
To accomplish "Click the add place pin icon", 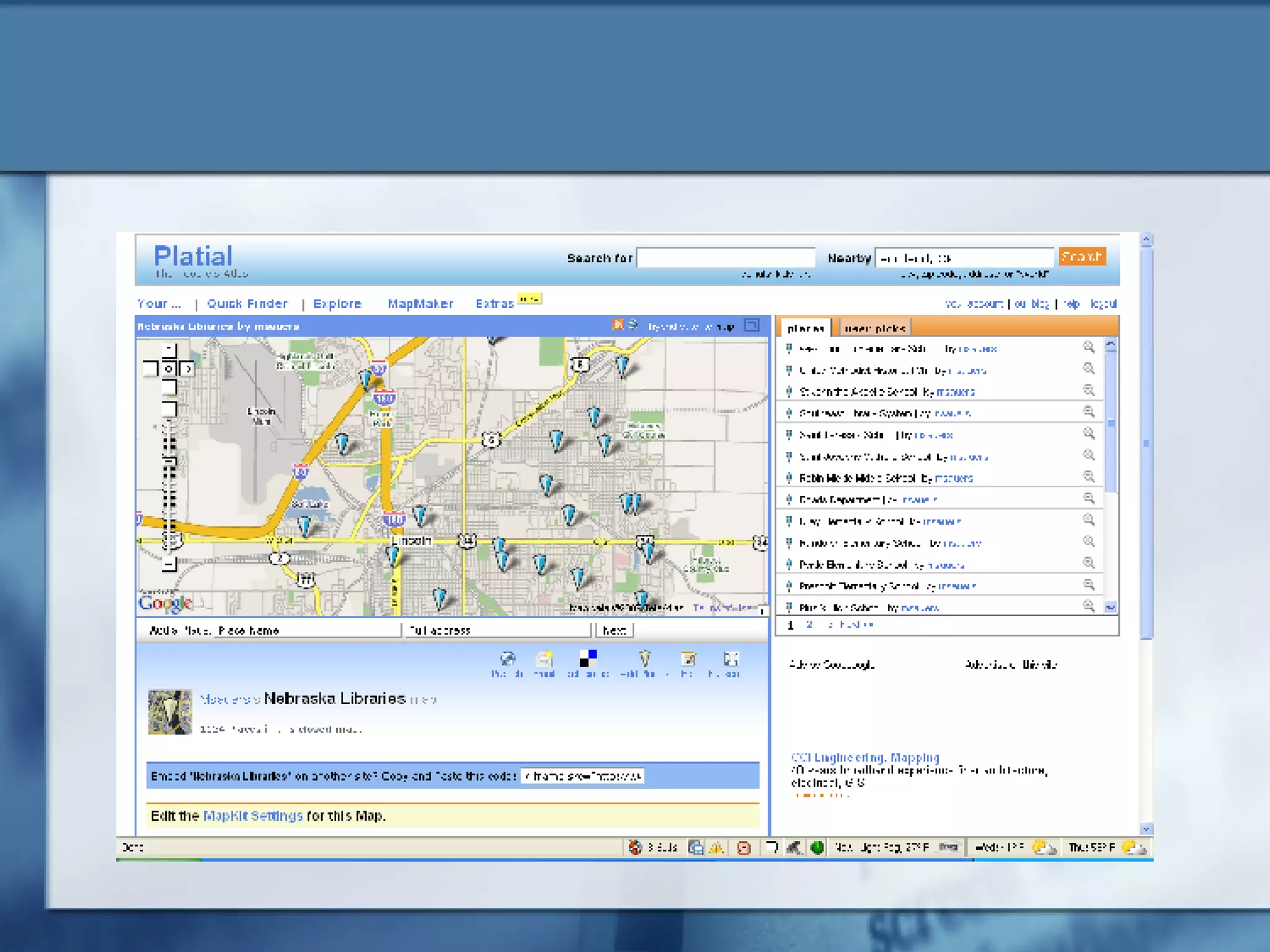I will pos(645,658).
